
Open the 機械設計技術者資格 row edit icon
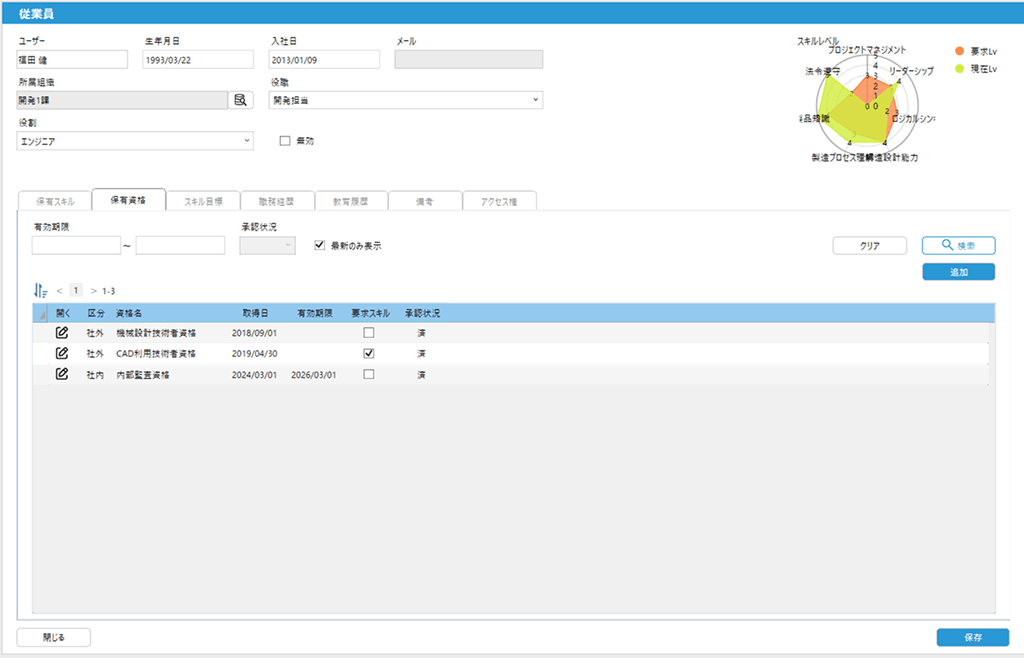point(62,332)
